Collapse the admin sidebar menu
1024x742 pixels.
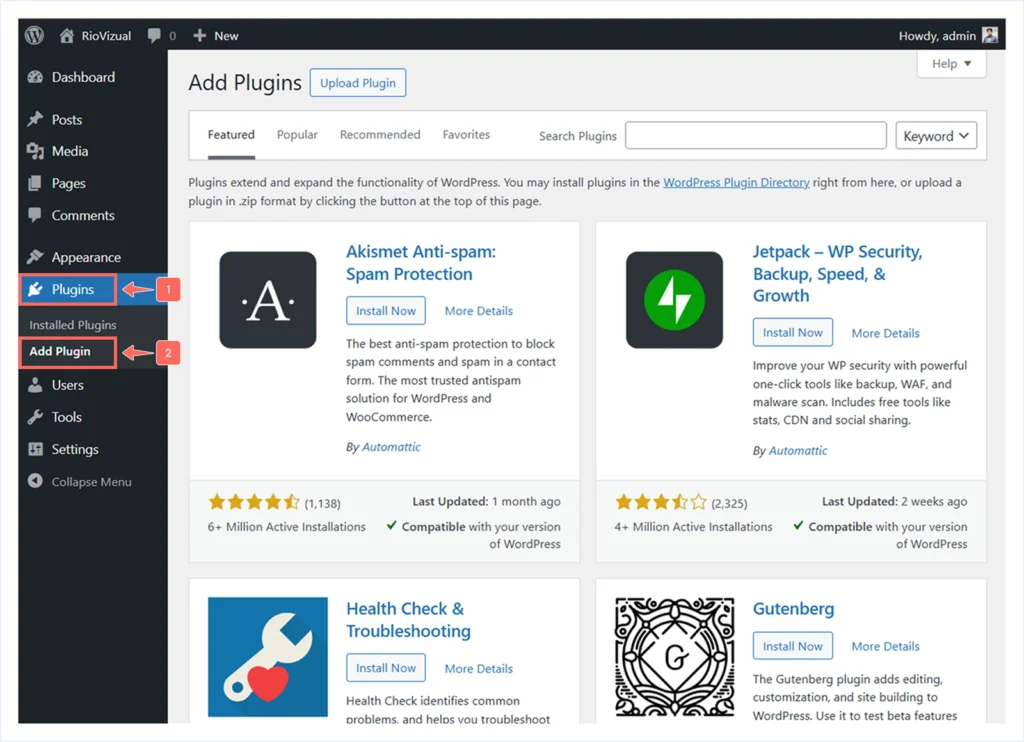(33, 481)
